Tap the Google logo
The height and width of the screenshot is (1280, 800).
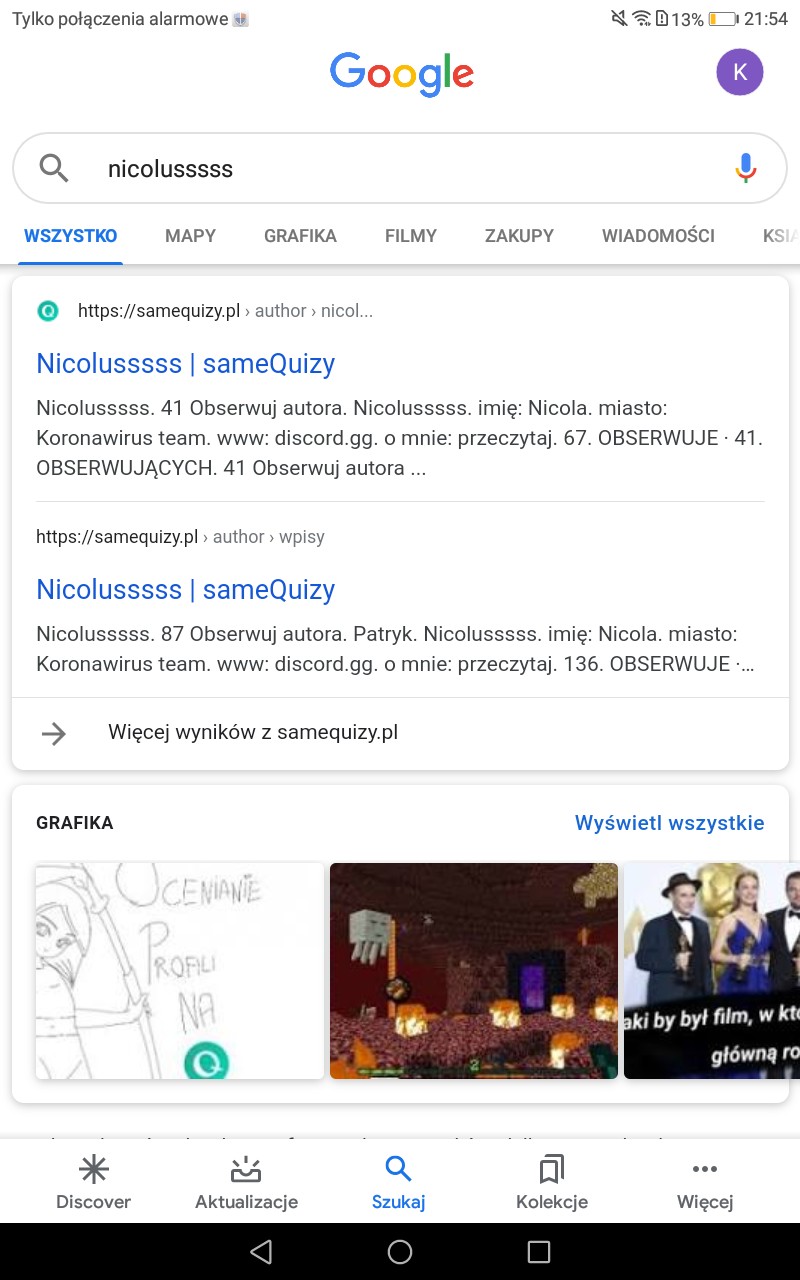[401, 74]
